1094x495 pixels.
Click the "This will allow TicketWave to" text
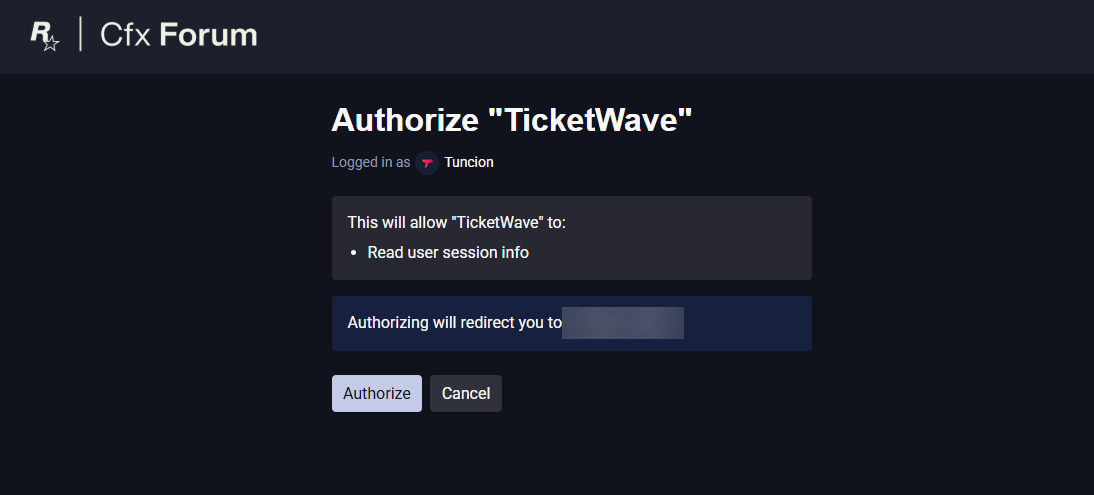click(x=456, y=223)
